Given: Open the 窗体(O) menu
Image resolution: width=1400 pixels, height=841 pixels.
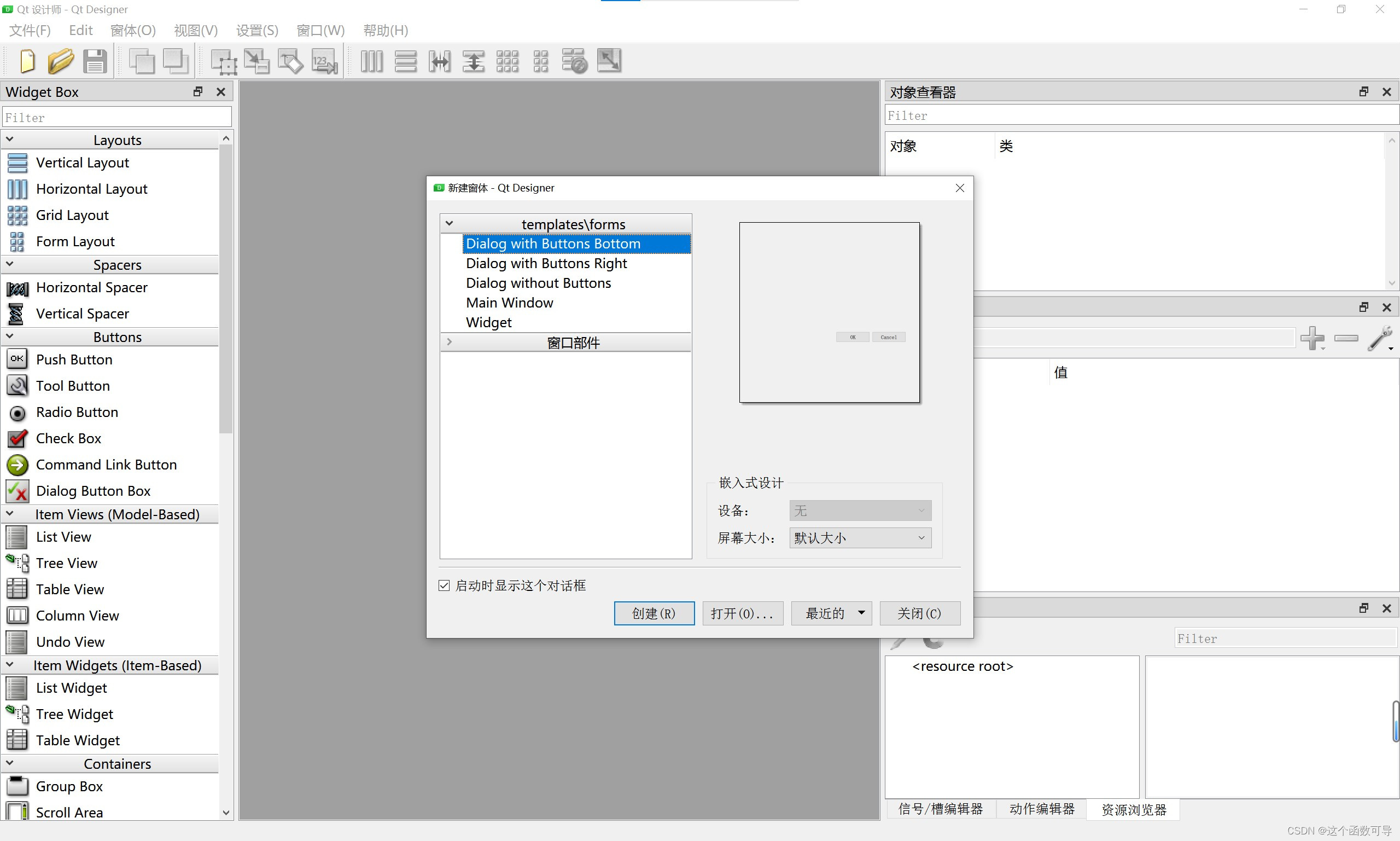Looking at the screenshot, I should coord(132,30).
